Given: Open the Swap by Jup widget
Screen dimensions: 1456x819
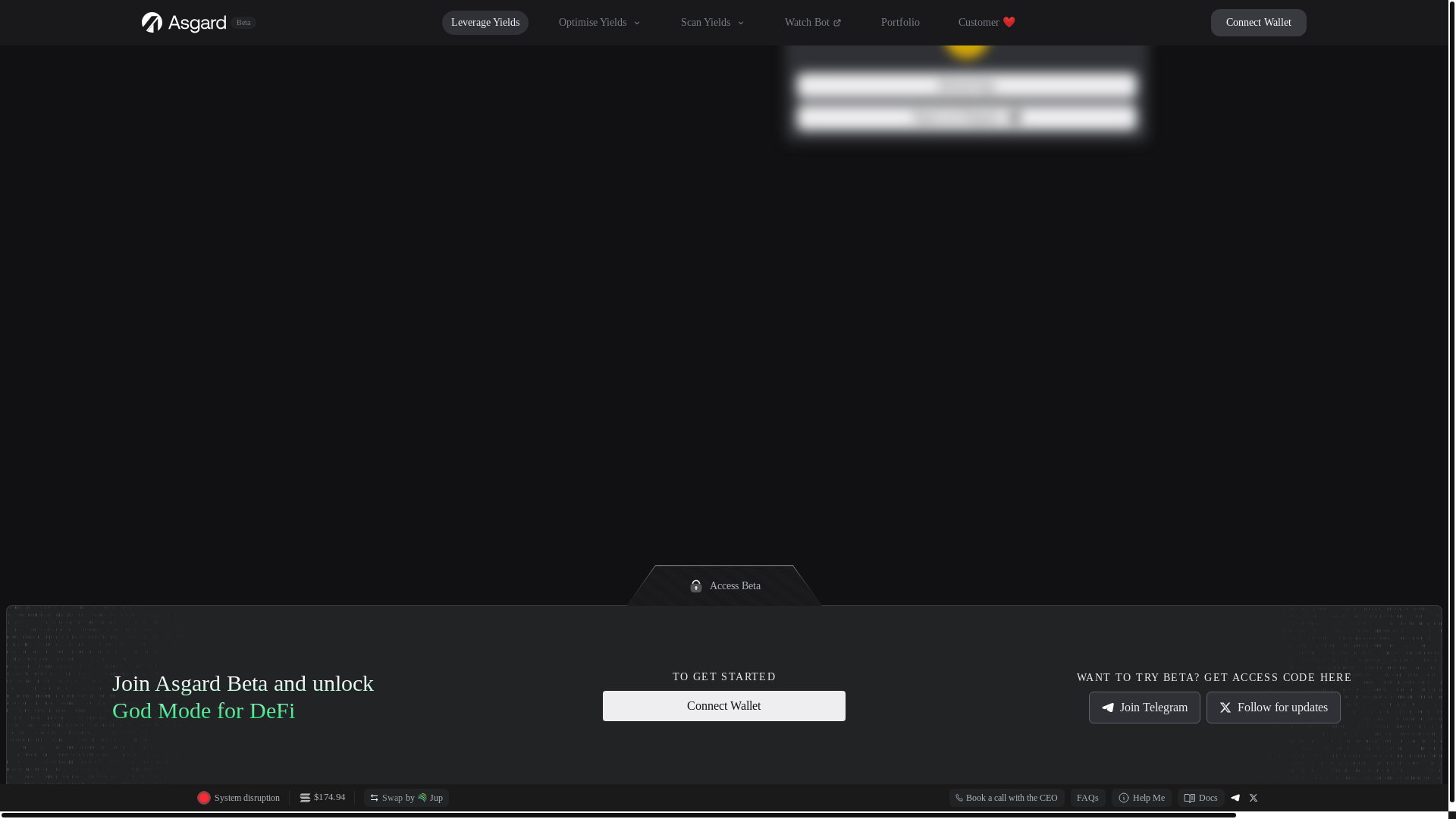Looking at the screenshot, I should coord(406,798).
